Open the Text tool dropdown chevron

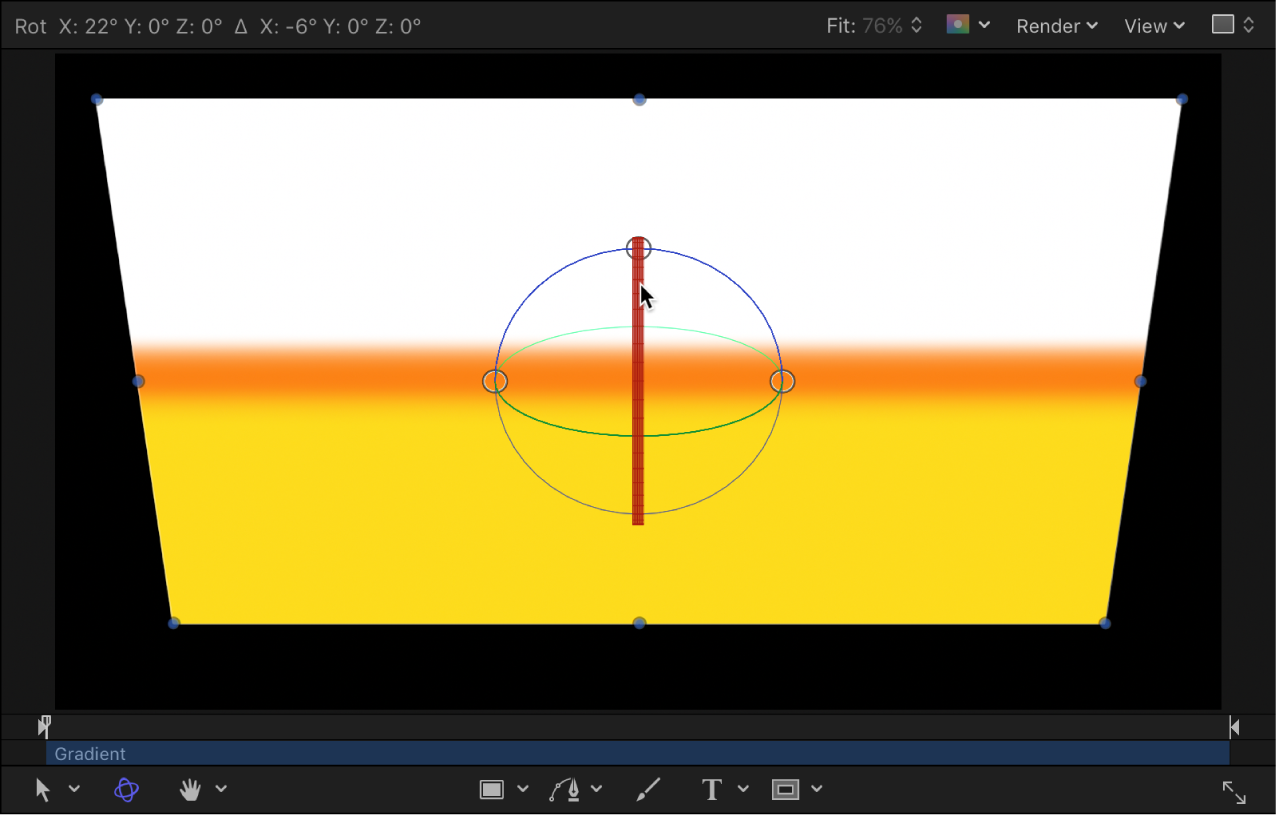(743, 789)
